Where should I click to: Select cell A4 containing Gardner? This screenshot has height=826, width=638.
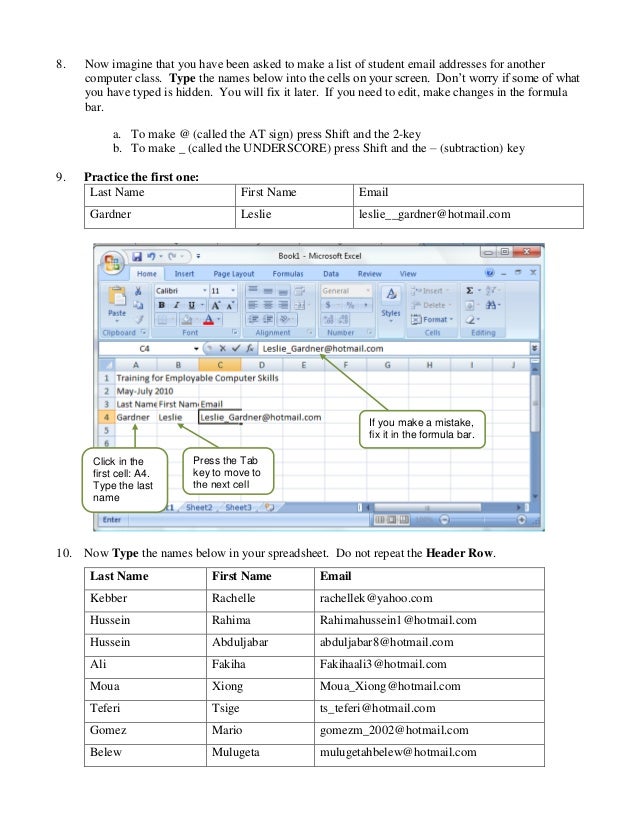click(x=135, y=417)
